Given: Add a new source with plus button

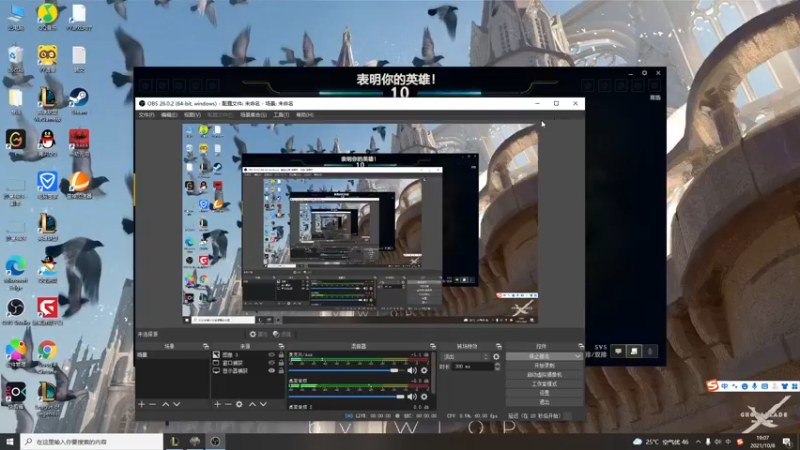Looking at the screenshot, I should pos(217,404).
